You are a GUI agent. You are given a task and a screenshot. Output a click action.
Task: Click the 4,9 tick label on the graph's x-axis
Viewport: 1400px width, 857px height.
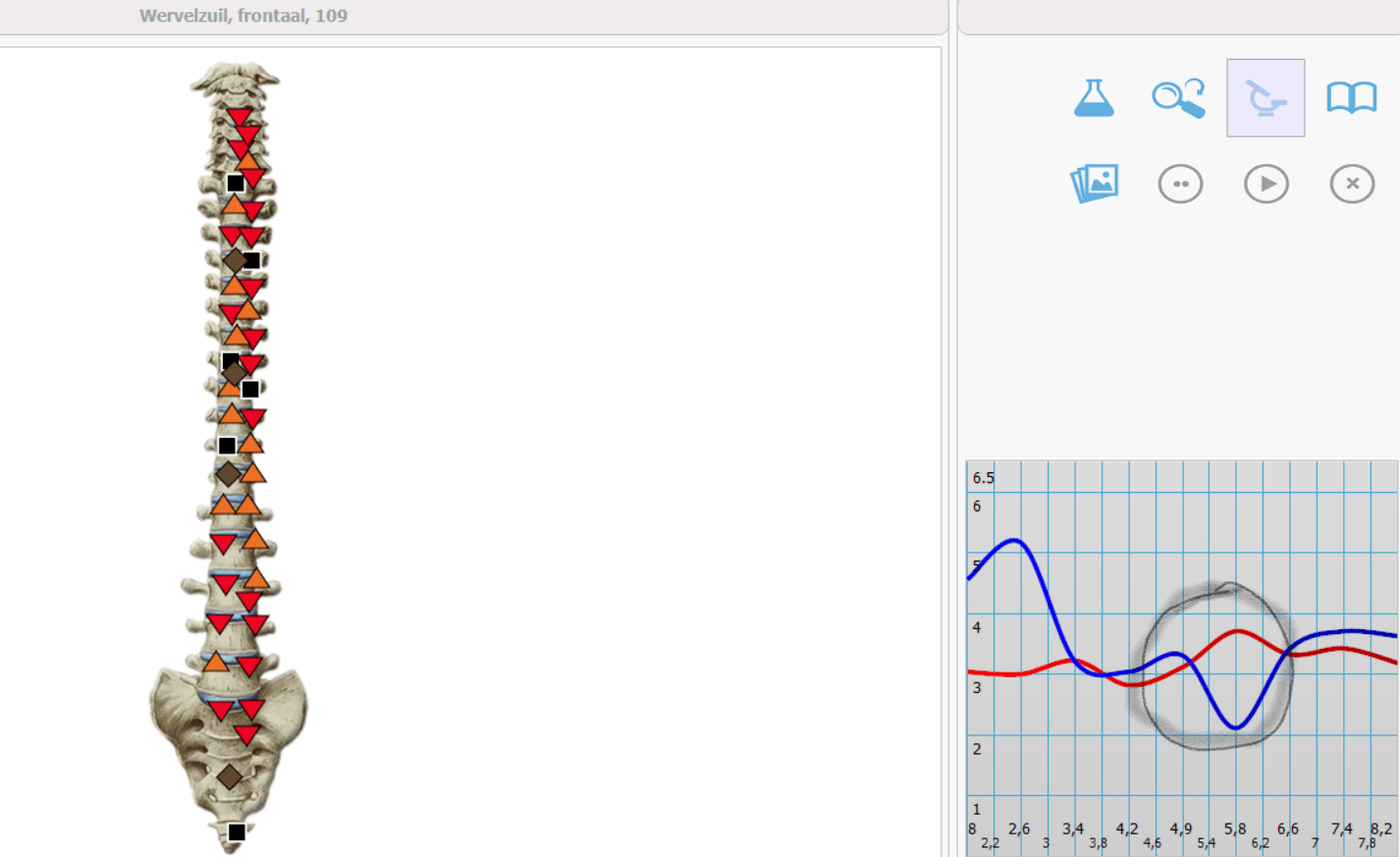(1181, 829)
